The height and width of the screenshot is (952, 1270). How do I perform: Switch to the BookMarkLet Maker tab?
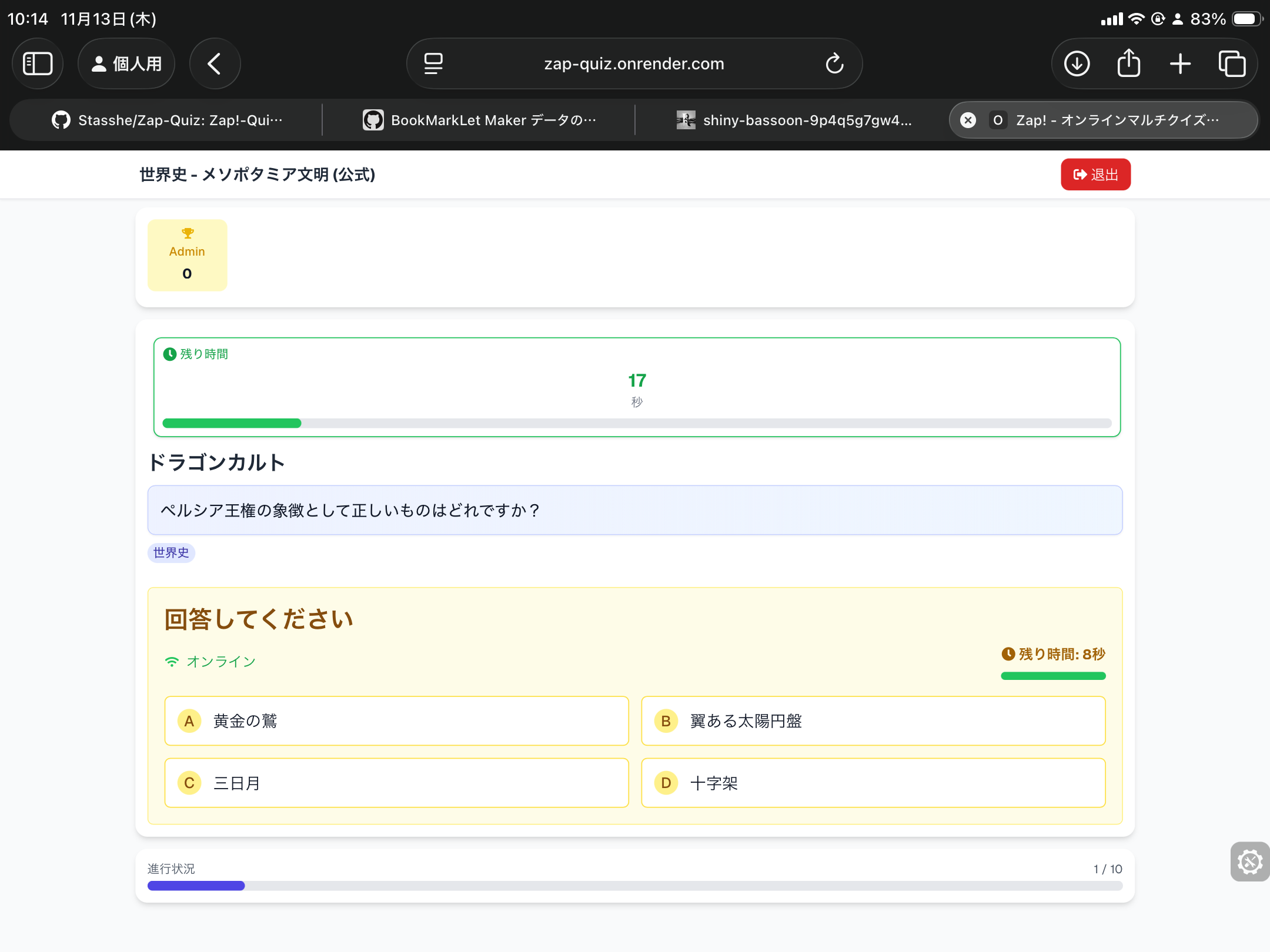(x=479, y=120)
